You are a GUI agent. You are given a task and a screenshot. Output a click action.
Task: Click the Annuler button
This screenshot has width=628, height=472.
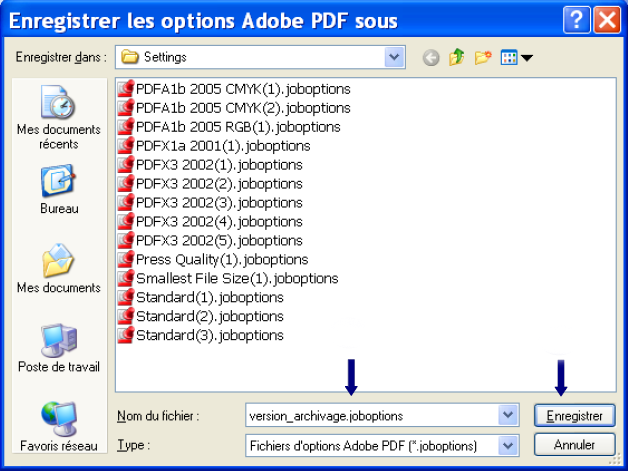point(574,444)
